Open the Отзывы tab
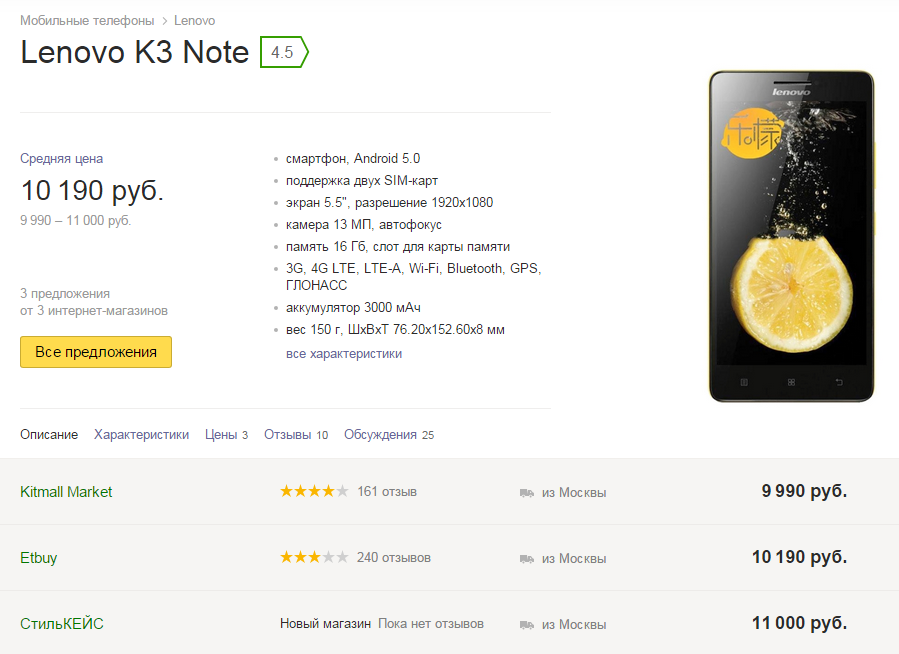 296,434
